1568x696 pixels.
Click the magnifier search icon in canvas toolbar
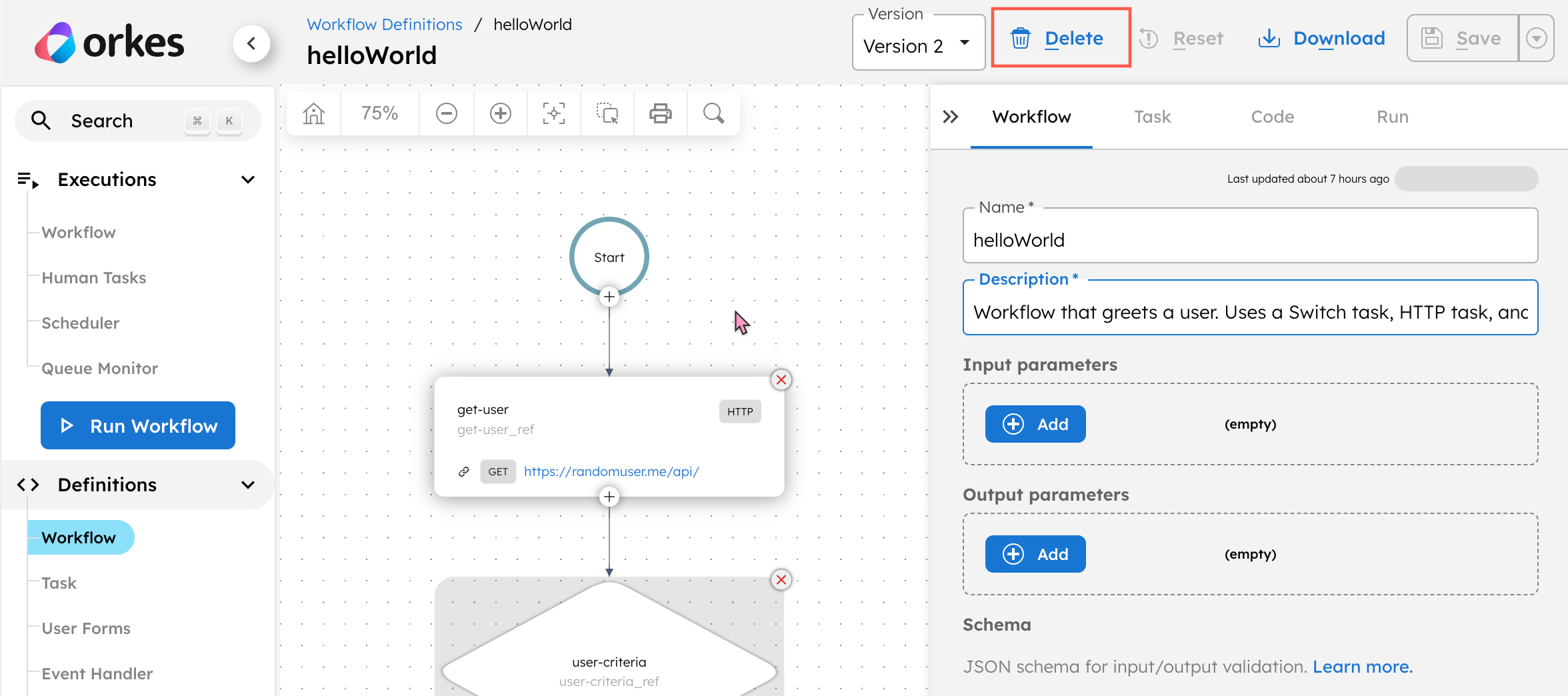[x=714, y=113]
